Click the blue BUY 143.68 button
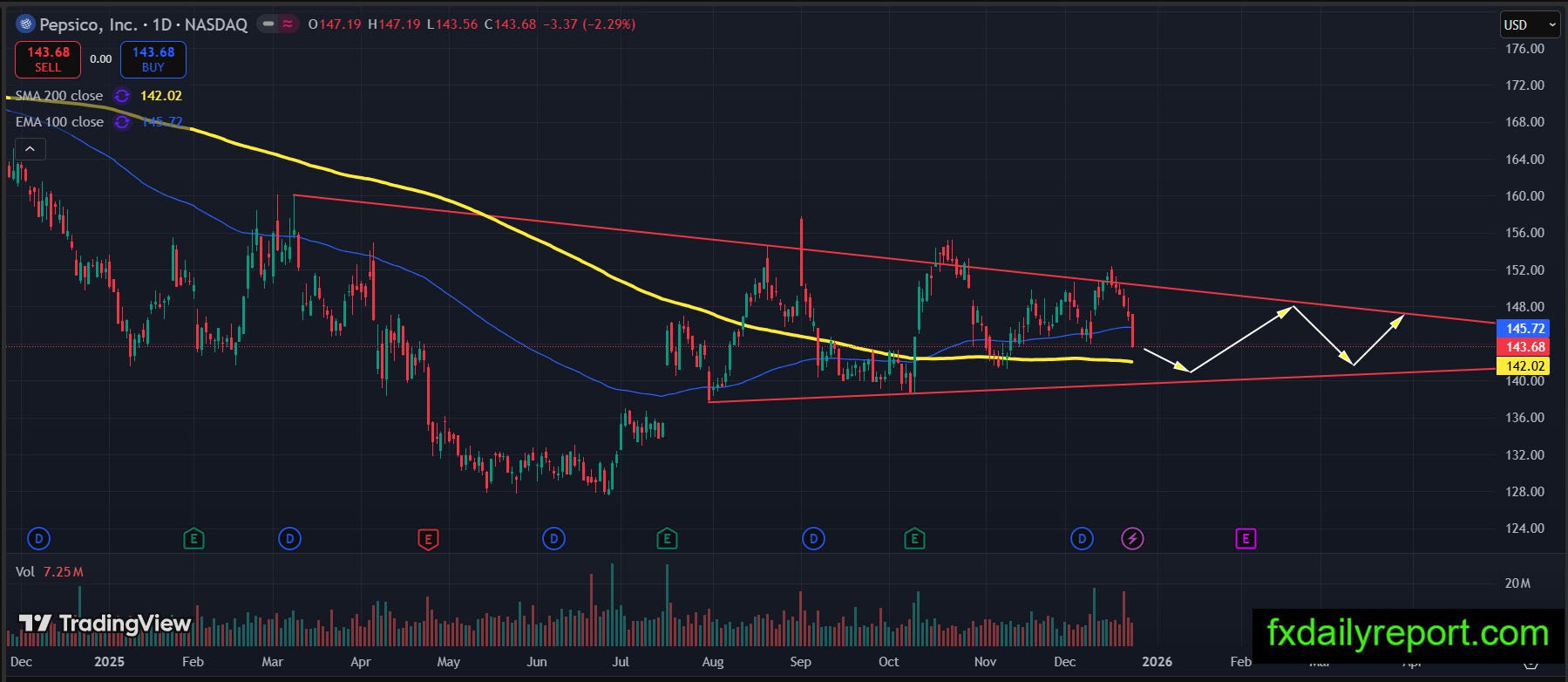 [x=153, y=59]
